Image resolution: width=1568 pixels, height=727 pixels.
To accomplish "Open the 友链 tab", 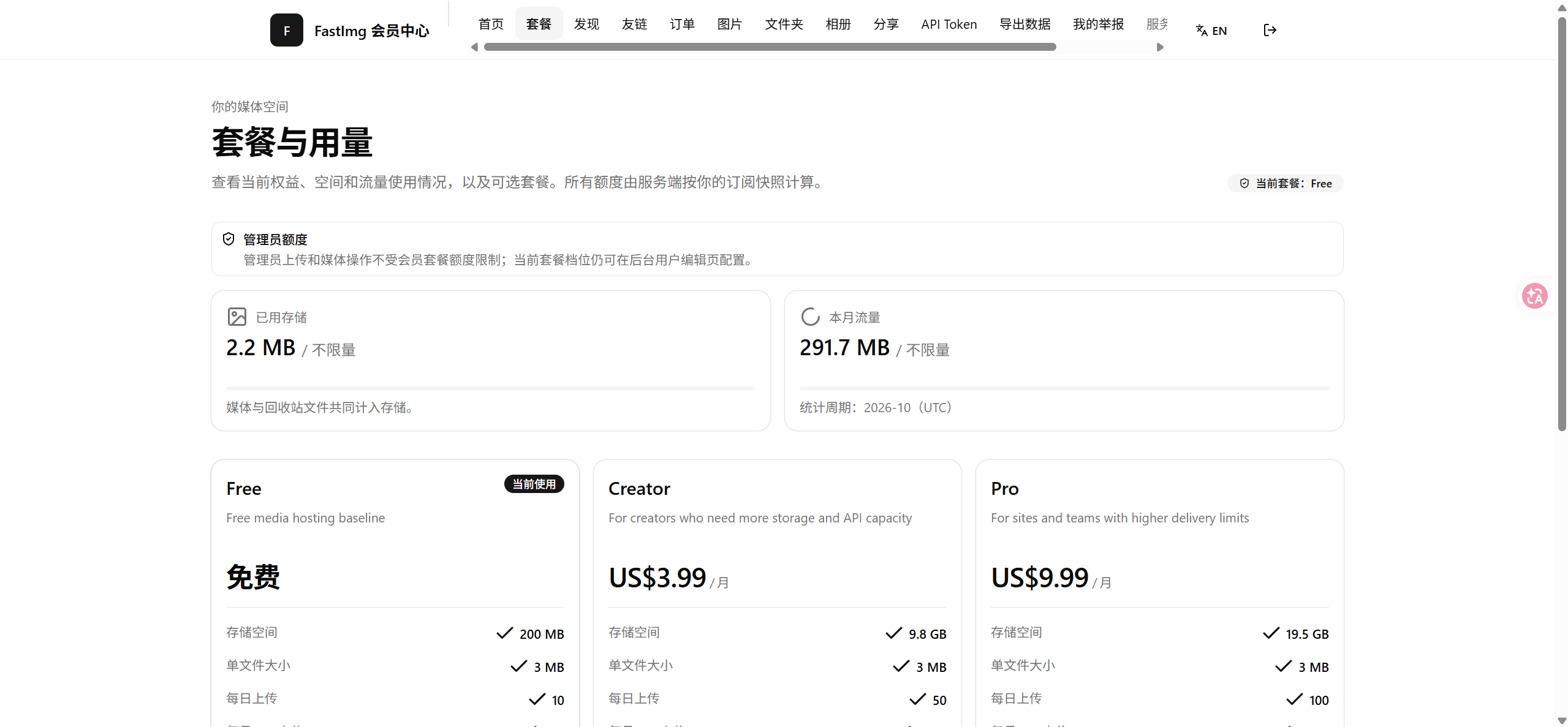I will click(x=634, y=24).
